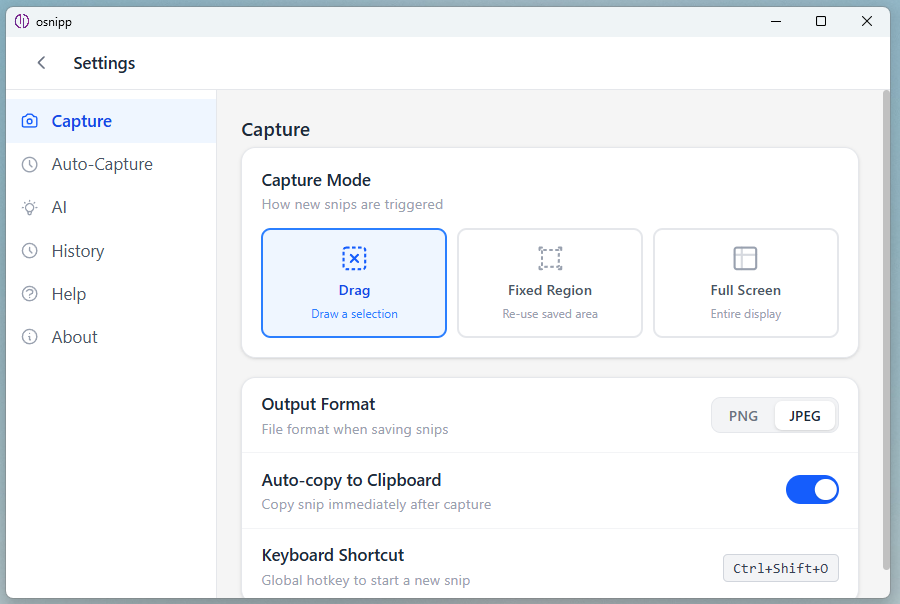The width and height of the screenshot is (900, 604).
Task: Click the Full Screen display icon
Action: click(x=745, y=258)
